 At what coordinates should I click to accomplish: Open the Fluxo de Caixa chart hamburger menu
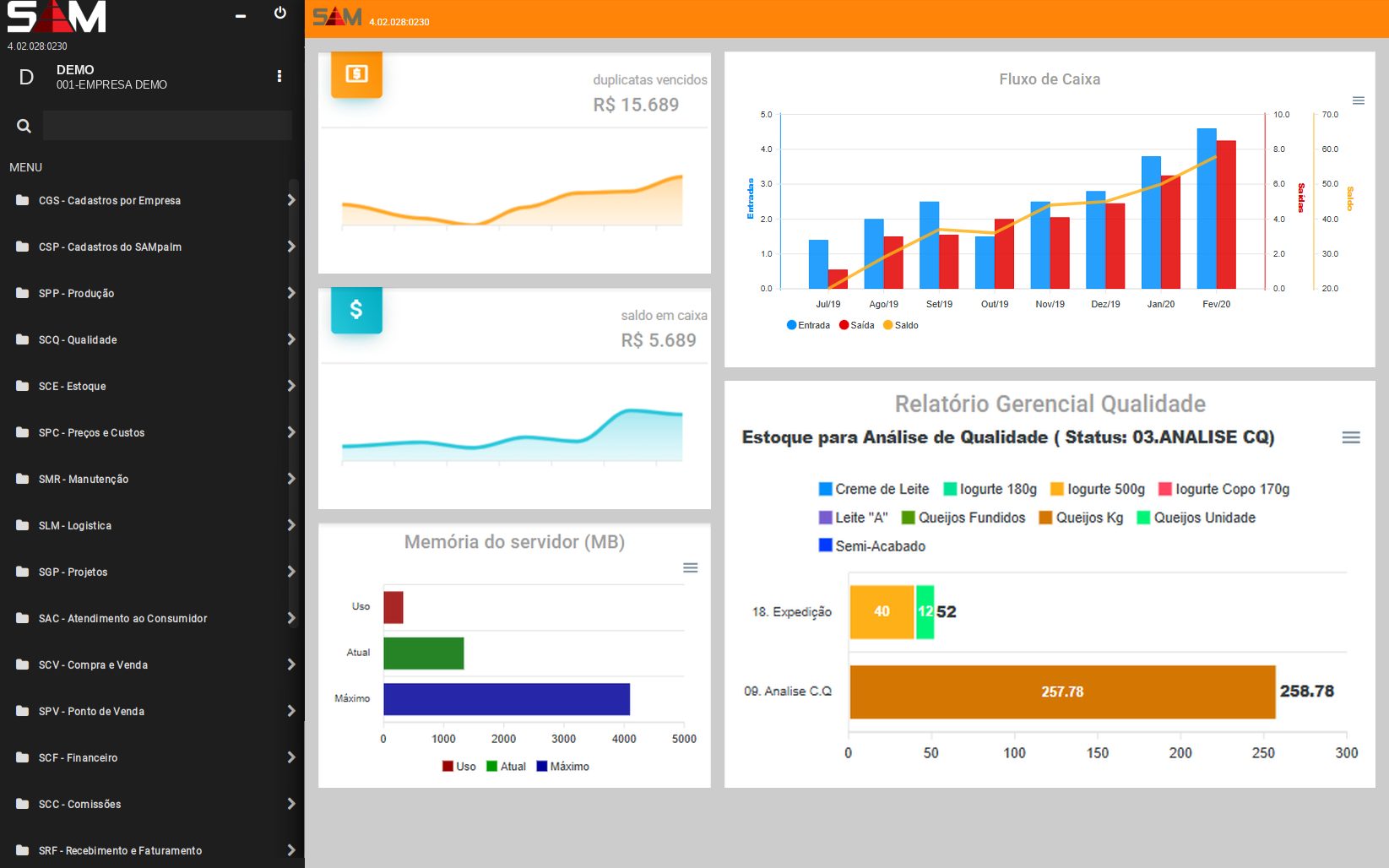click(1359, 100)
